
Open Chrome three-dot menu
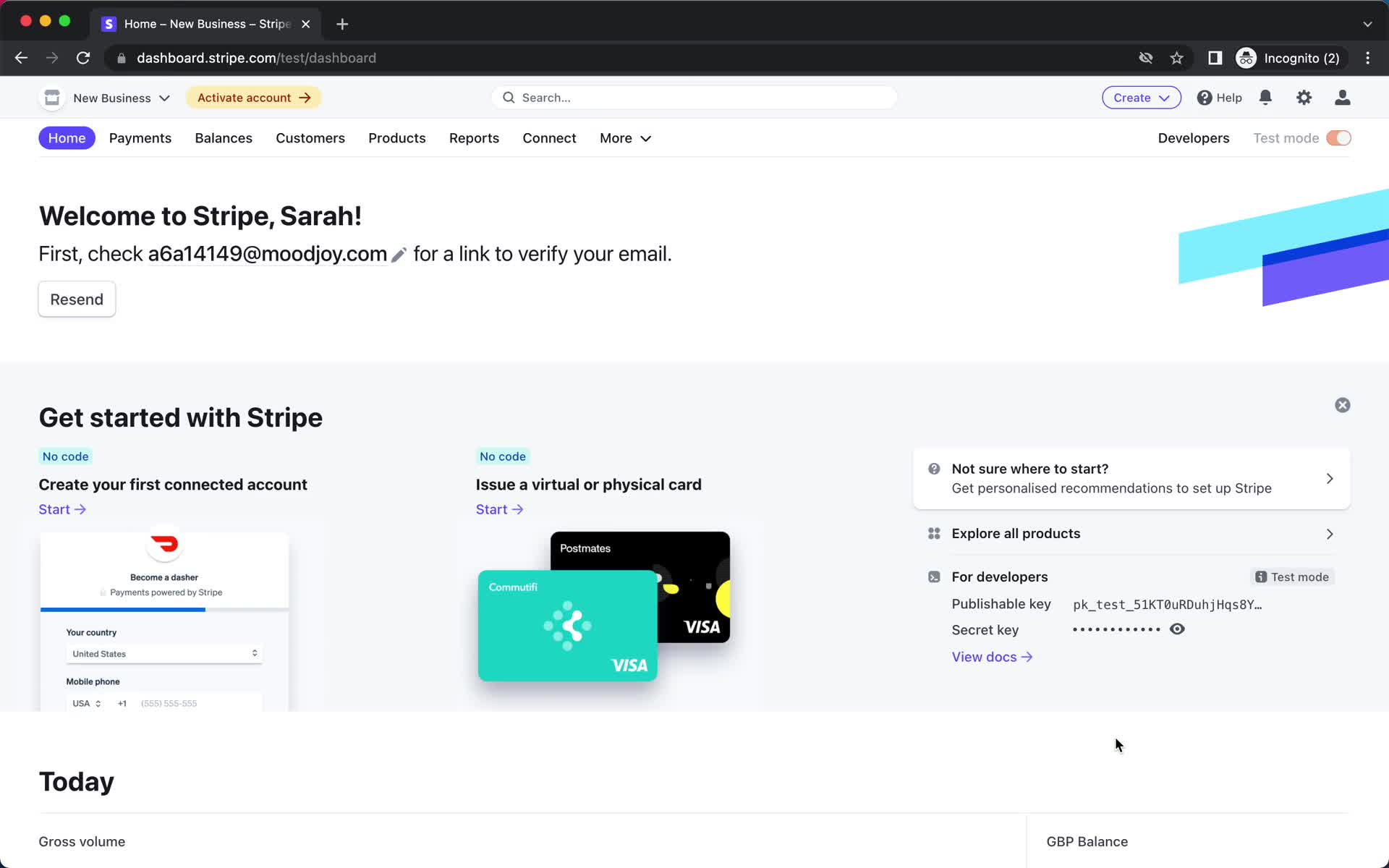[1367, 58]
